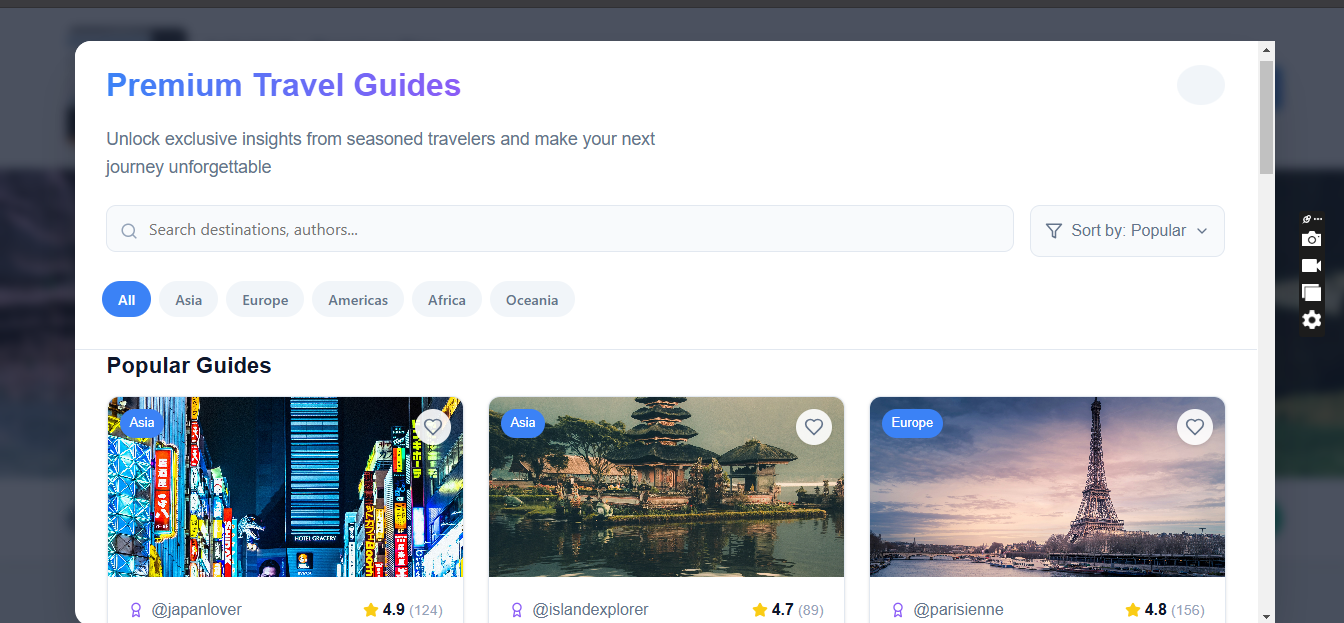Click the badge icon beside @islandexplorer
The image size is (1344, 623).
point(517,610)
